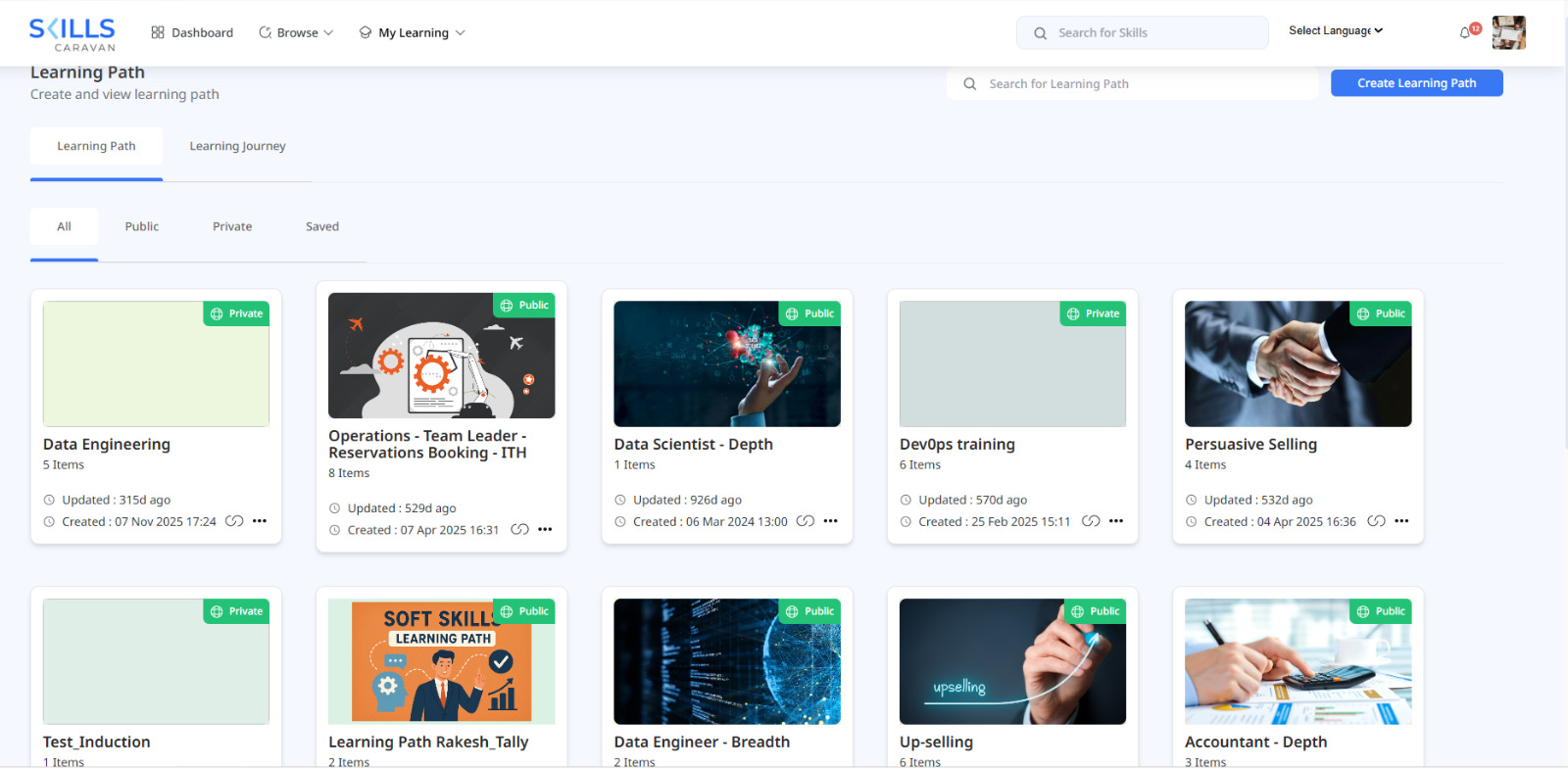The height and width of the screenshot is (769, 1568).
Task: Open the Data Scientist - Depth title
Action: tap(694, 445)
